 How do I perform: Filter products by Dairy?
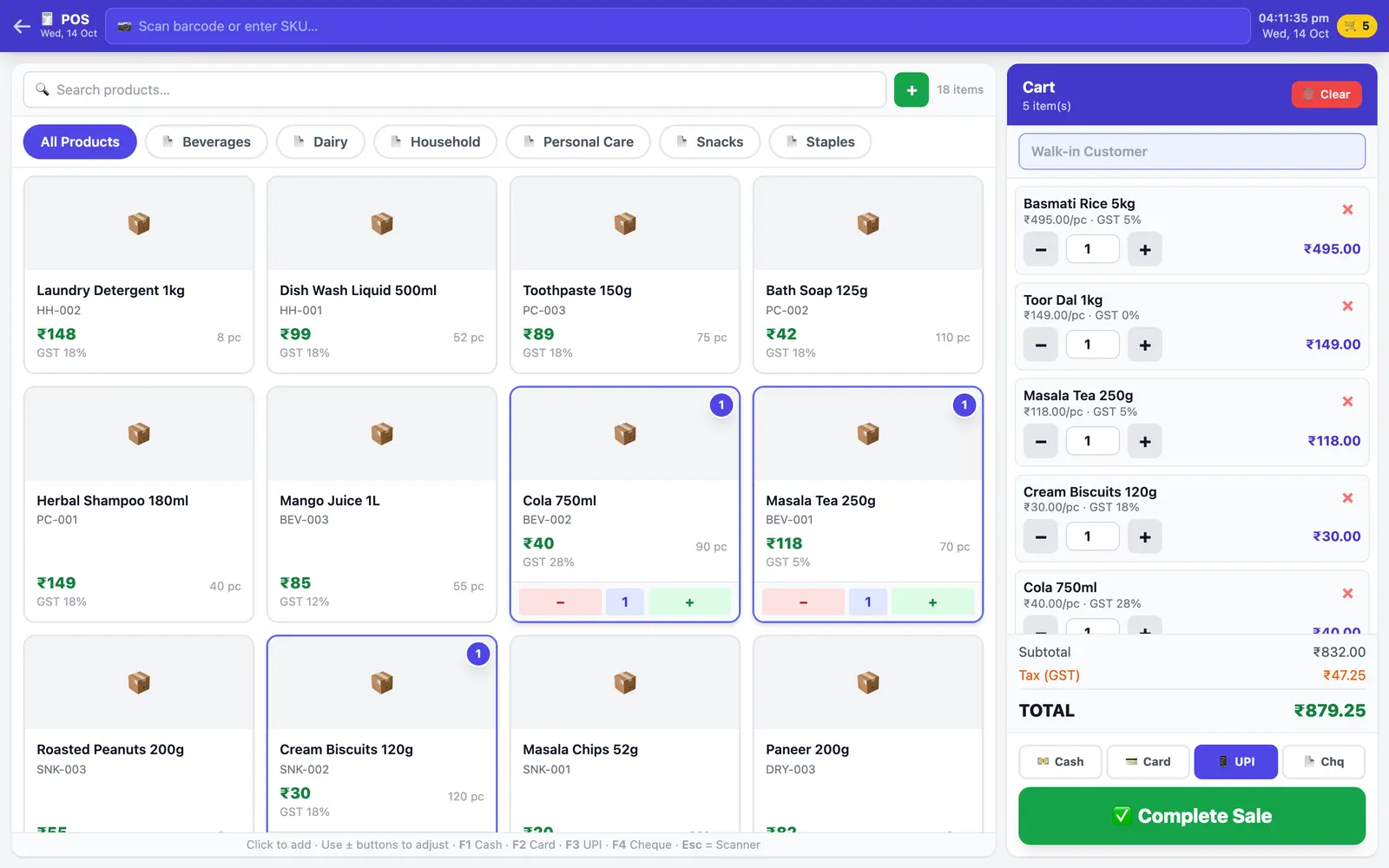320,141
